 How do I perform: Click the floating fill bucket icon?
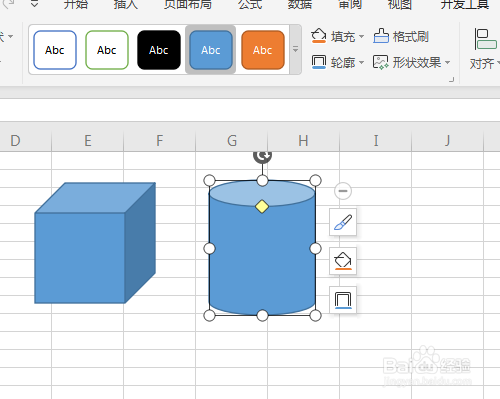click(343, 261)
